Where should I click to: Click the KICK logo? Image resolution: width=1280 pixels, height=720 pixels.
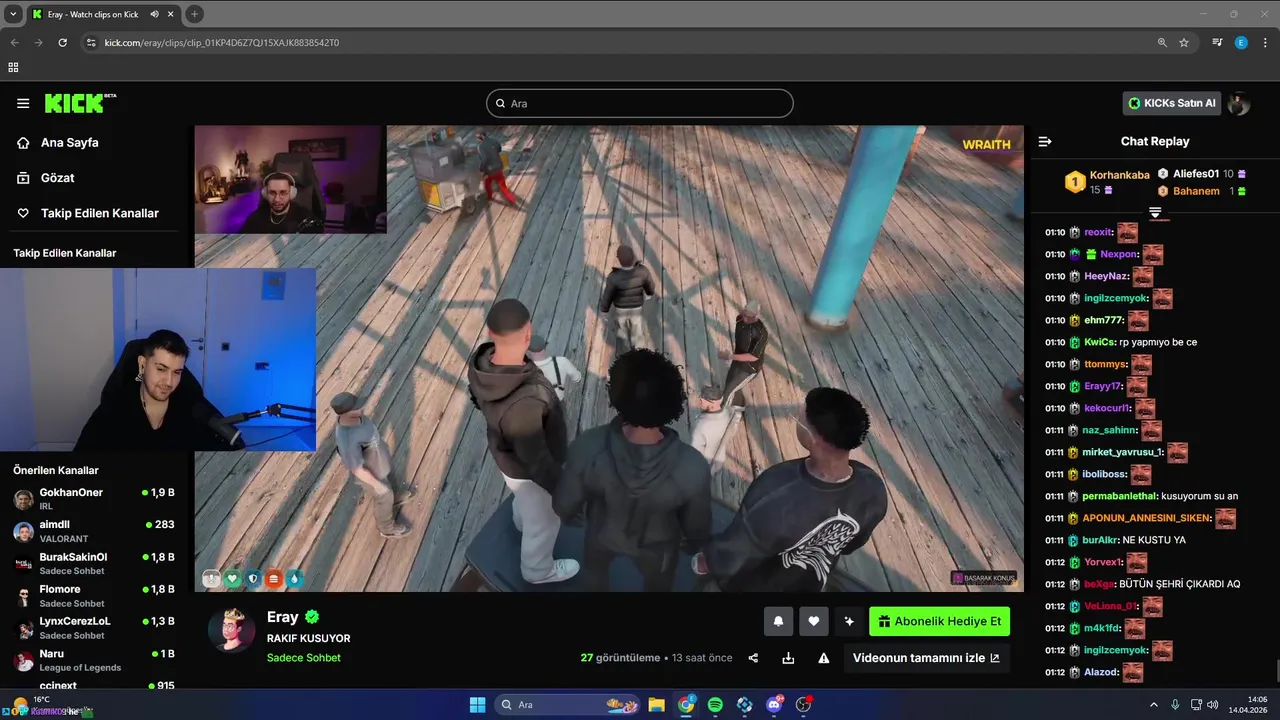tap(80, 103)
